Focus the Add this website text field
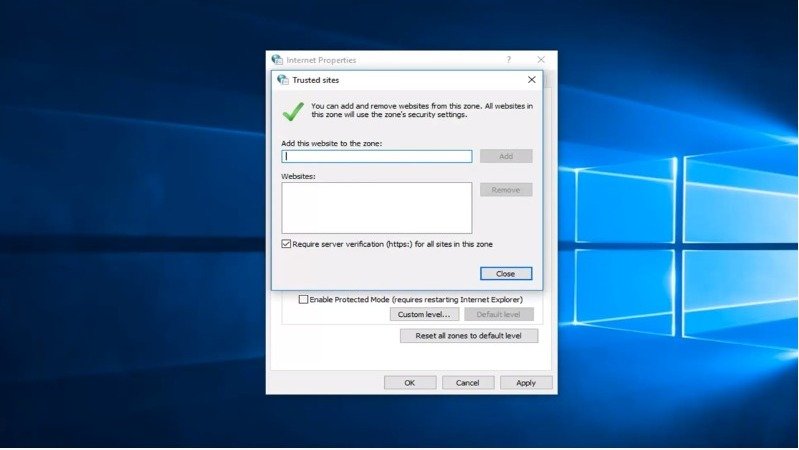 tap(377, 156)
